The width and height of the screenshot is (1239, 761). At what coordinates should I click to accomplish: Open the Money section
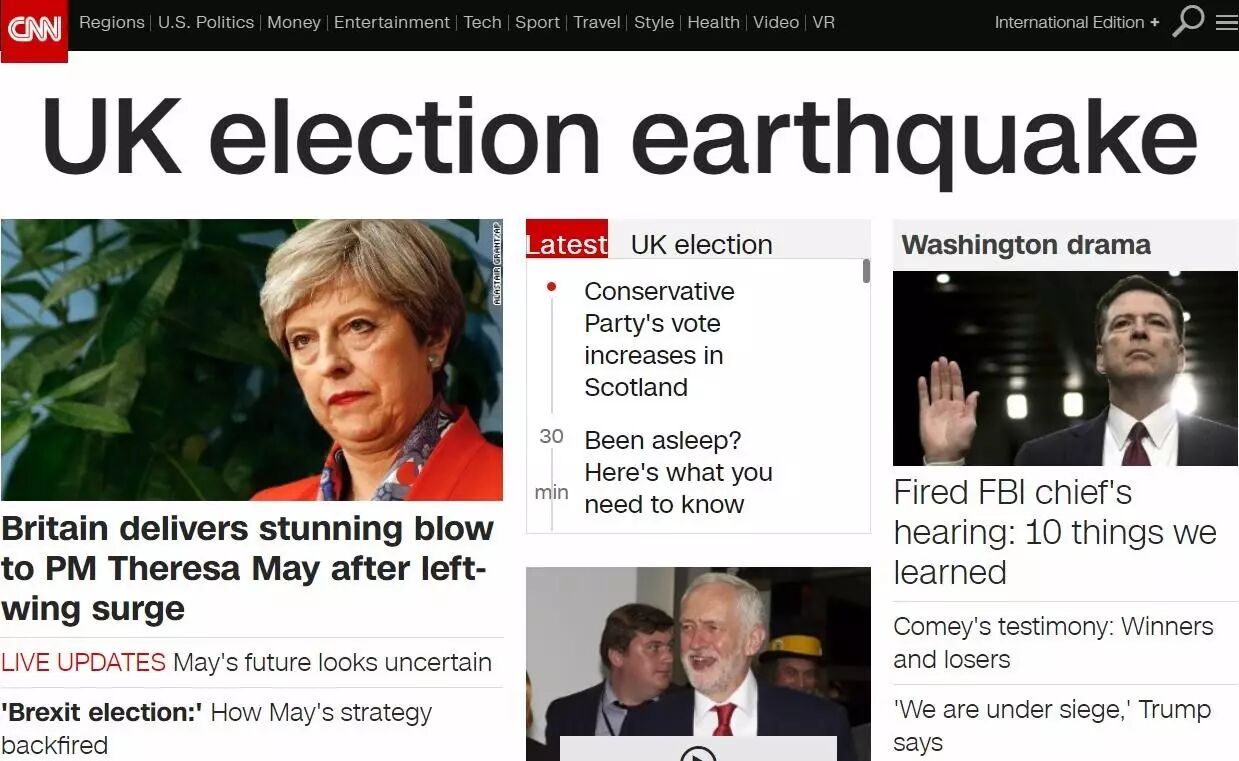click(x=294, y=22)
